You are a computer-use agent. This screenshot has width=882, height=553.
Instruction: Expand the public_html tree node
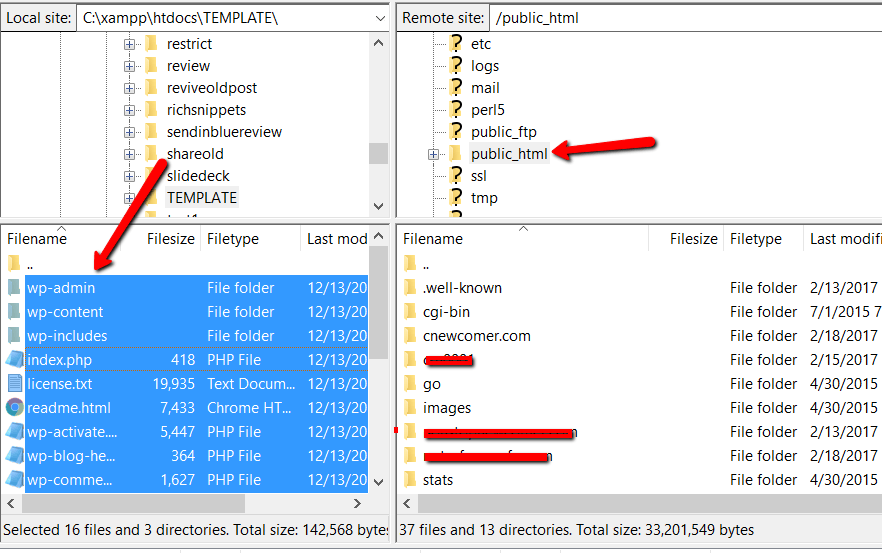coord(433,154)
